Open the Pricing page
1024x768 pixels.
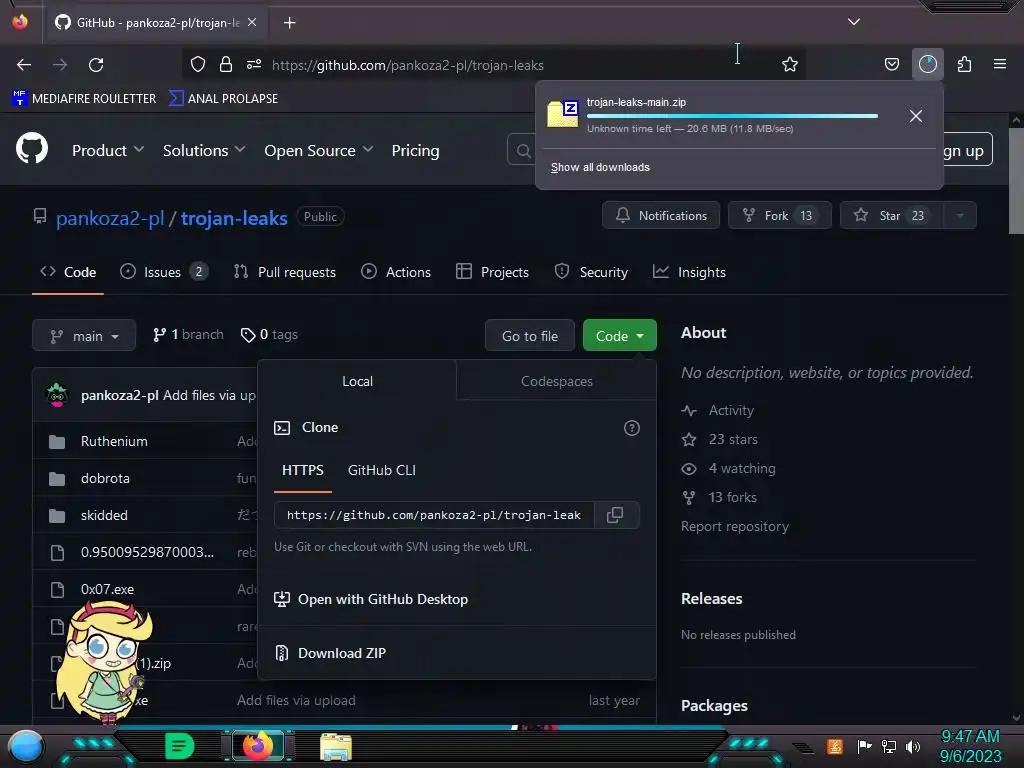[415, 150]
